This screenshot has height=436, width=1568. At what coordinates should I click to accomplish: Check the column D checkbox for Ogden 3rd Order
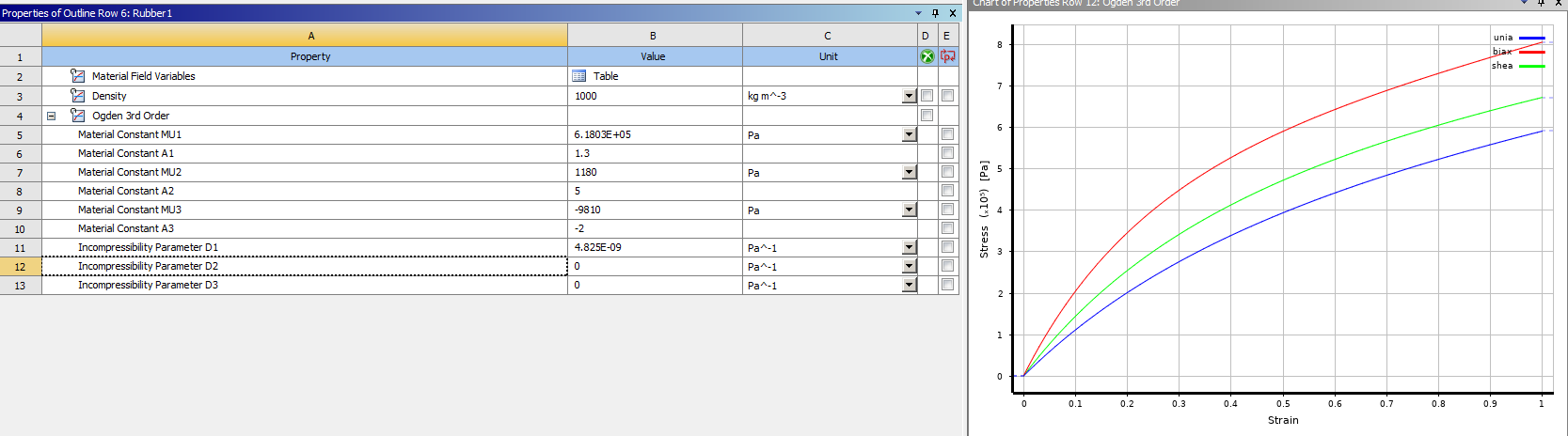click(x=927, y=116)
